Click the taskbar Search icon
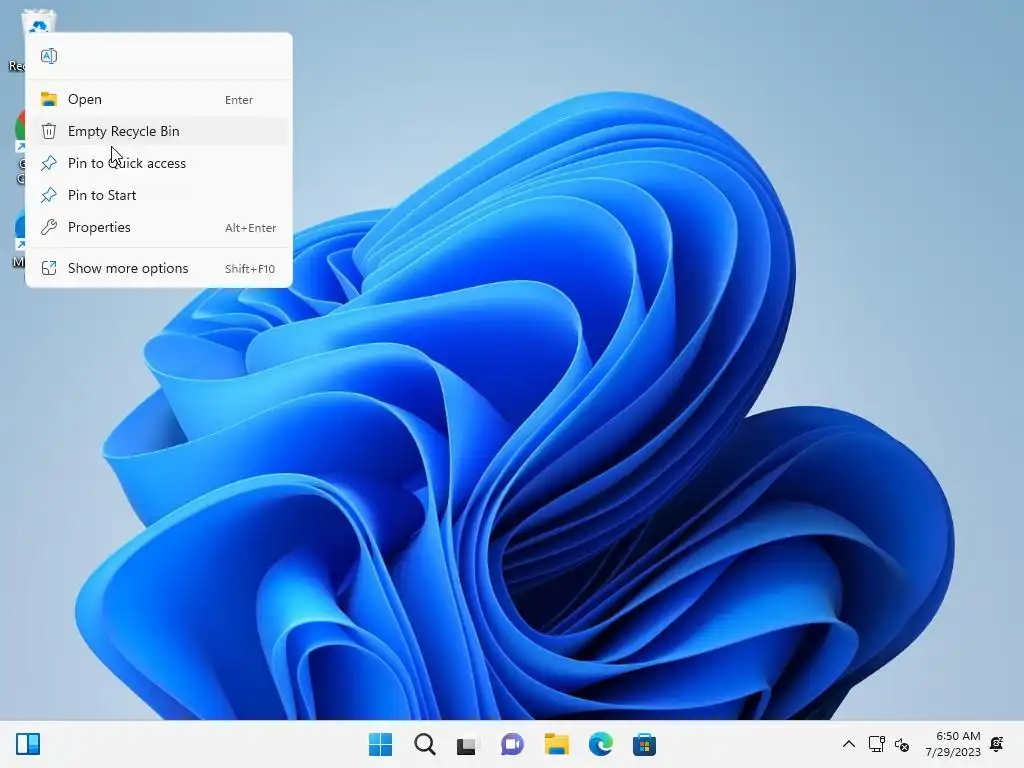This screenshot has height=768, width=1024. coord(424,744)
